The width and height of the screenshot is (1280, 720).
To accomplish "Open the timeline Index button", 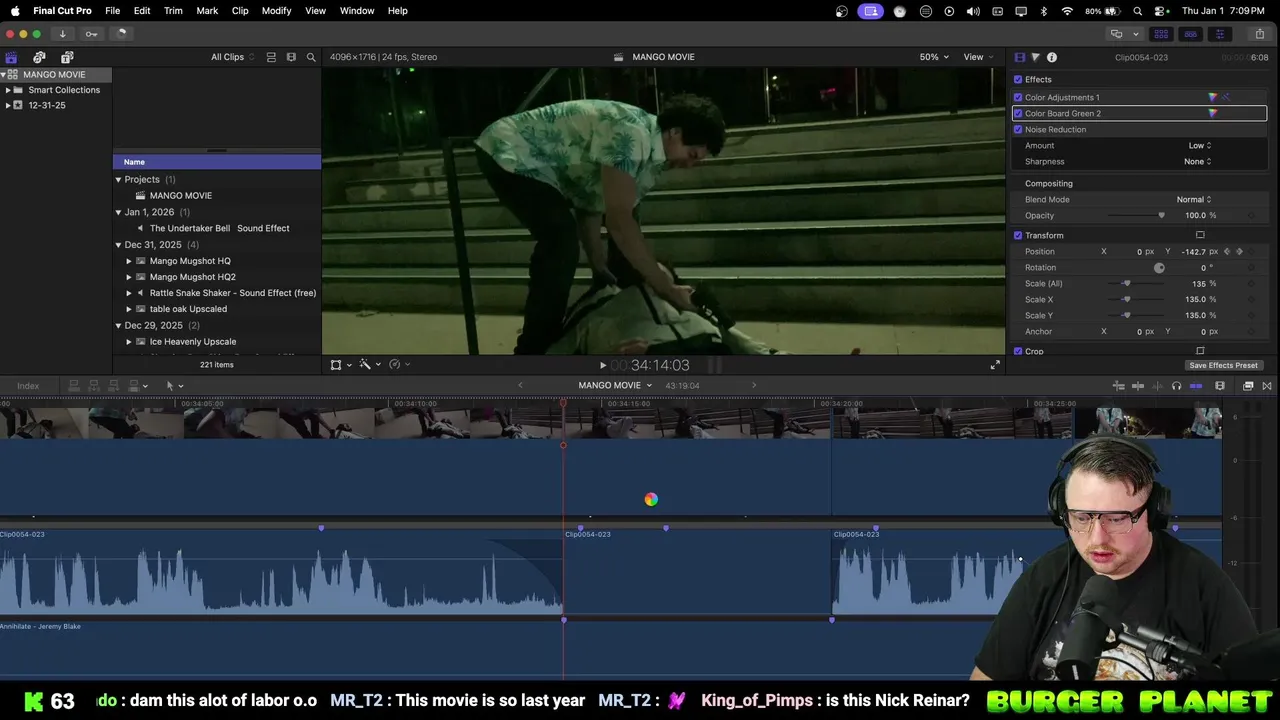I will point(28,386).
